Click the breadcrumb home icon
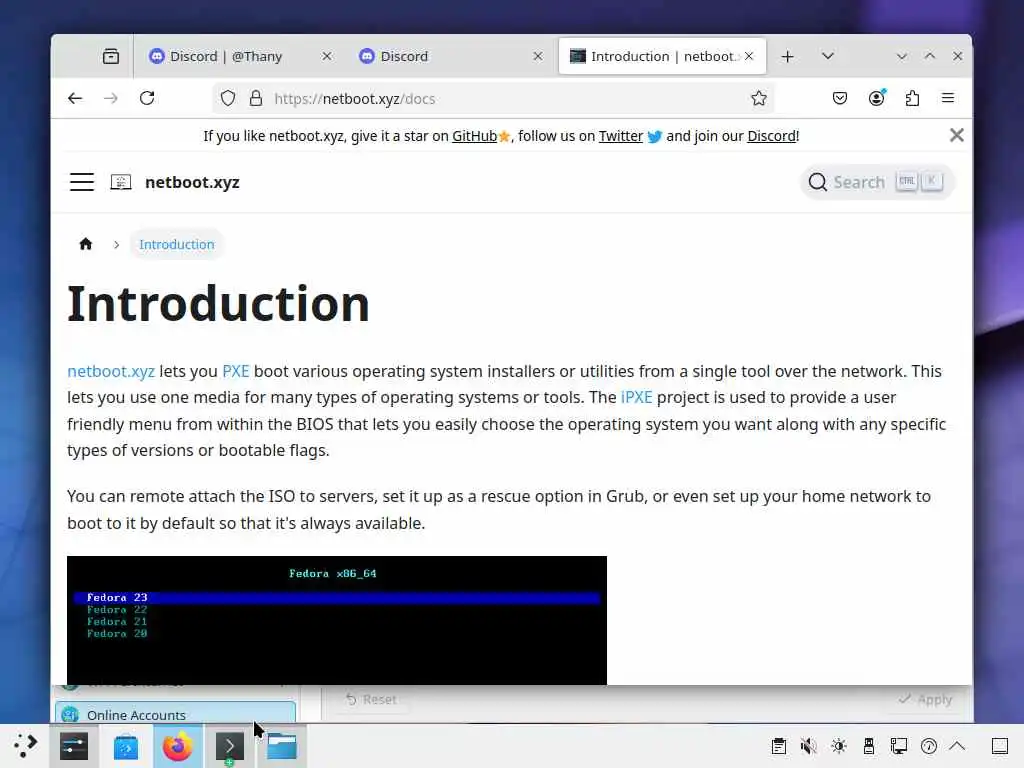 86,244
